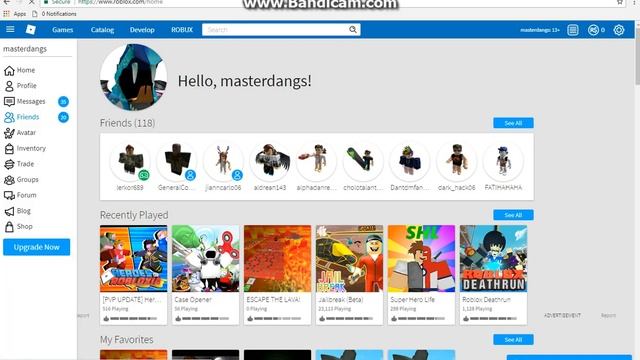Click See All for Friends
640x360 pixels.
click(513, 123)
